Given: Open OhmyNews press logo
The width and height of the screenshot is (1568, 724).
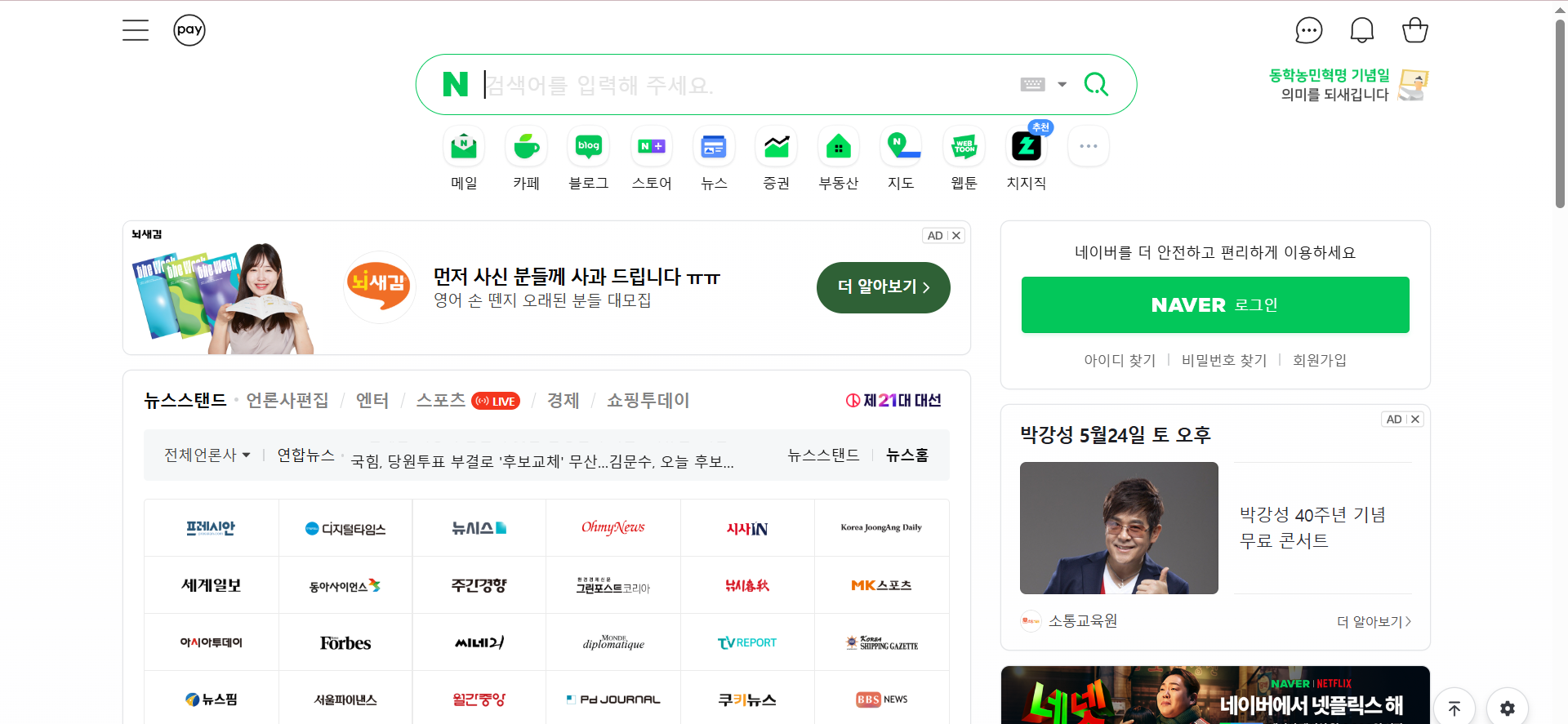Looking at the screenshot, I should coord(613,528).
